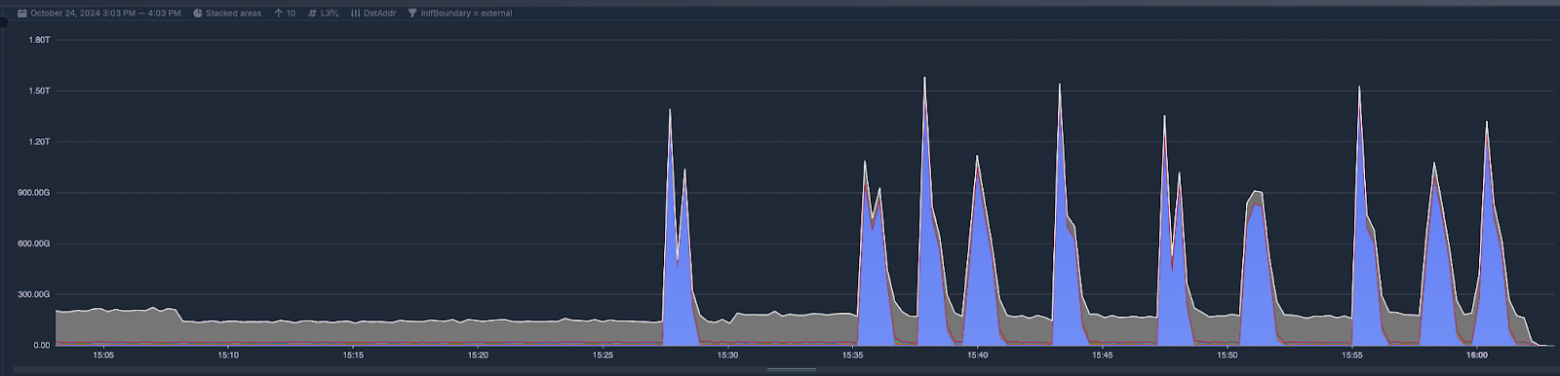This screenshot has height=376, width=1560.
Task: Grab the resize handle below the chart
Action: 791,369
